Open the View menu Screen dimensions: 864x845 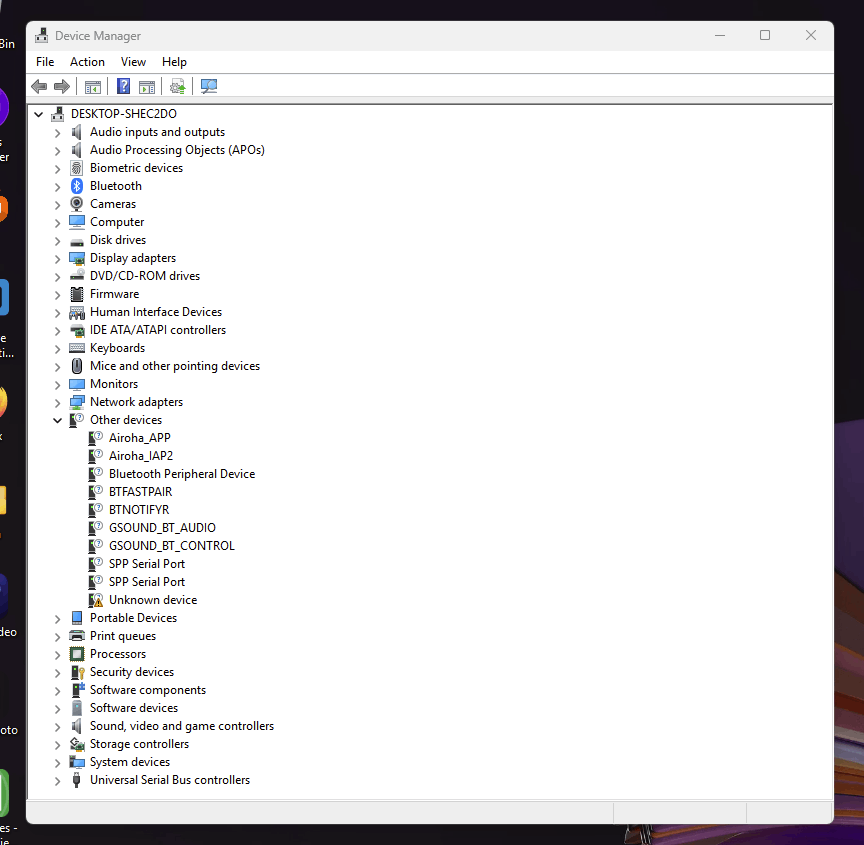coord(133,61)
